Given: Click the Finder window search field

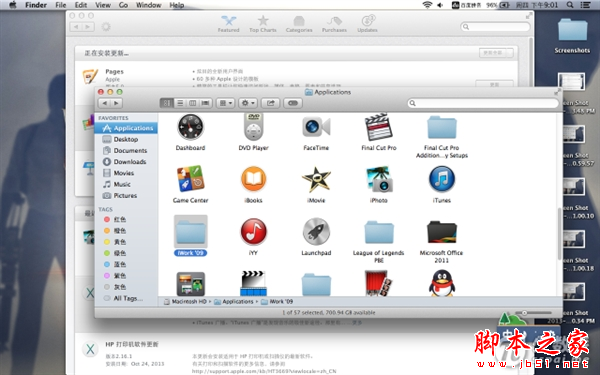Looking at the screenshot, I should click(483, 103).
